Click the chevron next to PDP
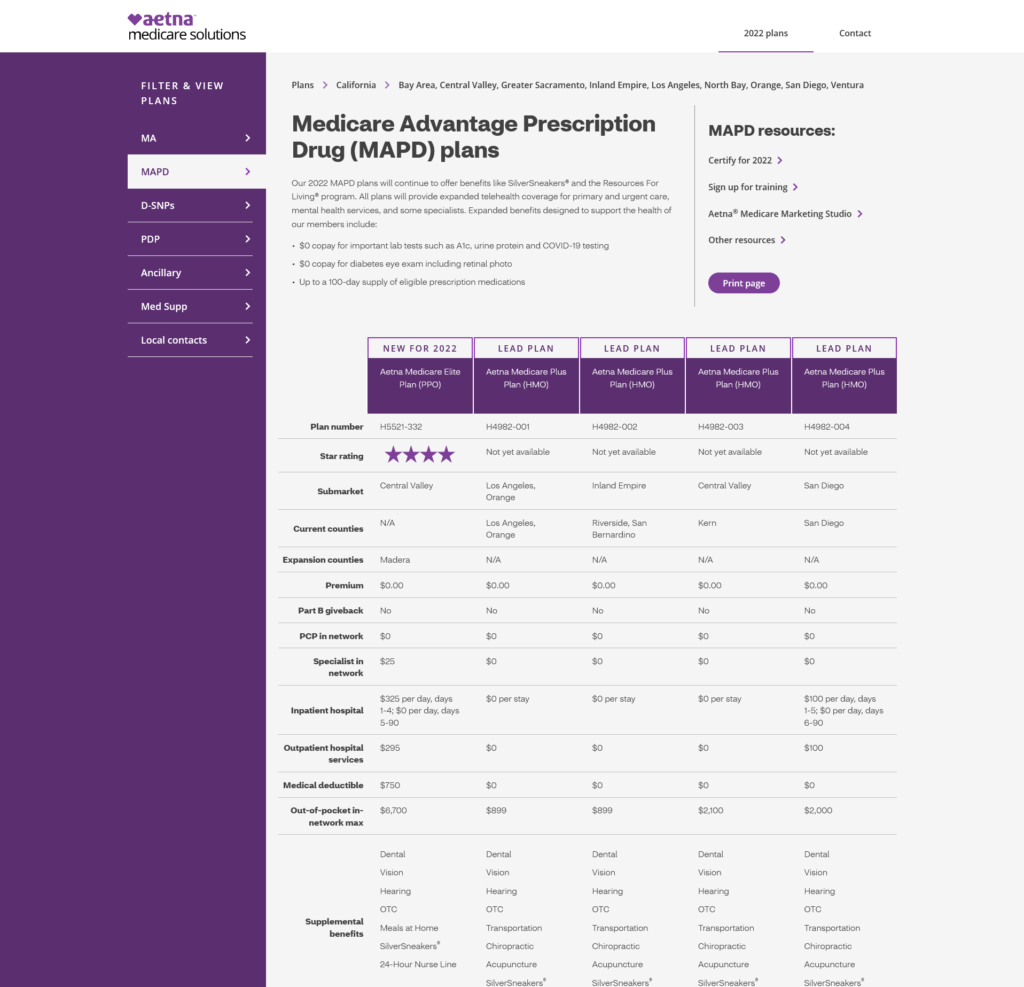The width and height of the screenshot is (1024, 987). (248, 239)
